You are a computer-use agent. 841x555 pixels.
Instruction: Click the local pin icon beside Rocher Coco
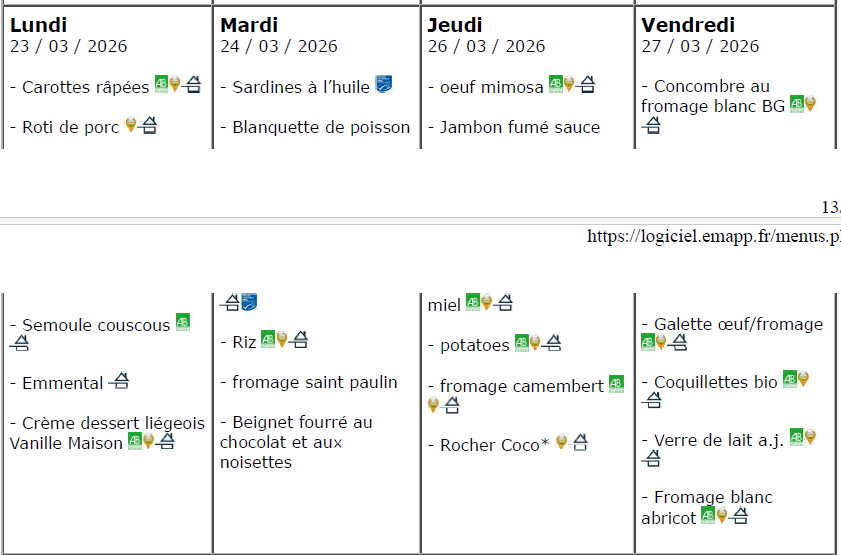(x=562, y=442)
